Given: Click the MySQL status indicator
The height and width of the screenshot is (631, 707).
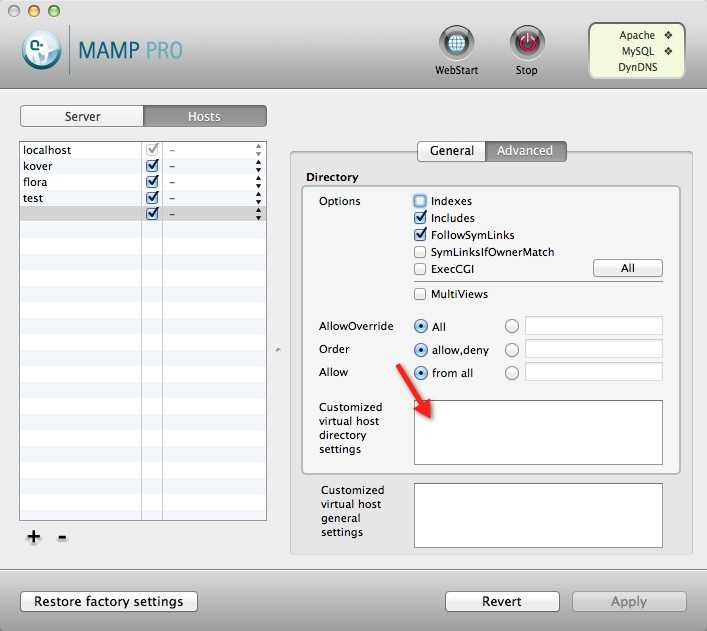Looking at the screenshot, I should coord(668,51).
